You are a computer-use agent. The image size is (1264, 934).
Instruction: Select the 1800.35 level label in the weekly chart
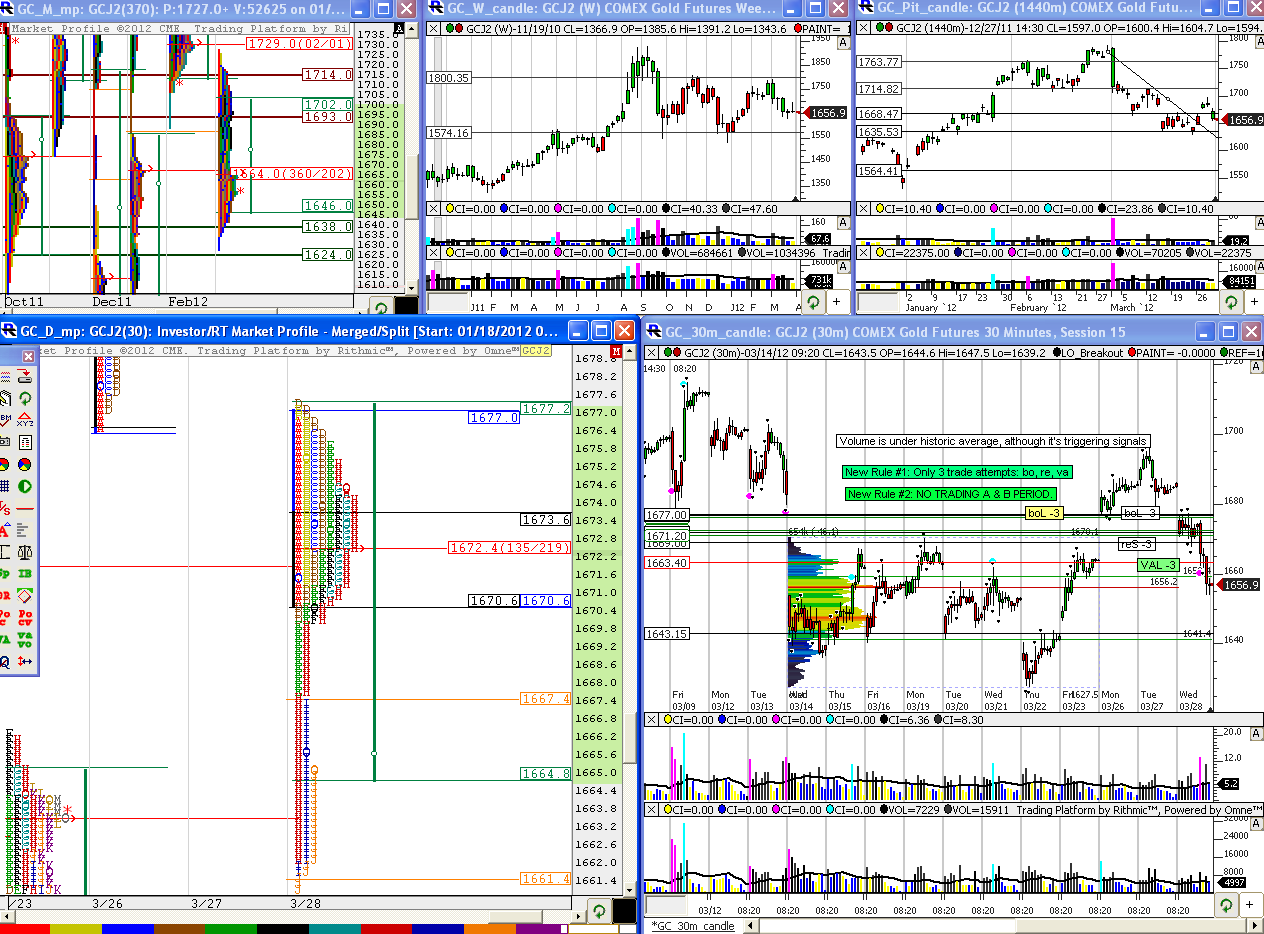click(449, 77)
